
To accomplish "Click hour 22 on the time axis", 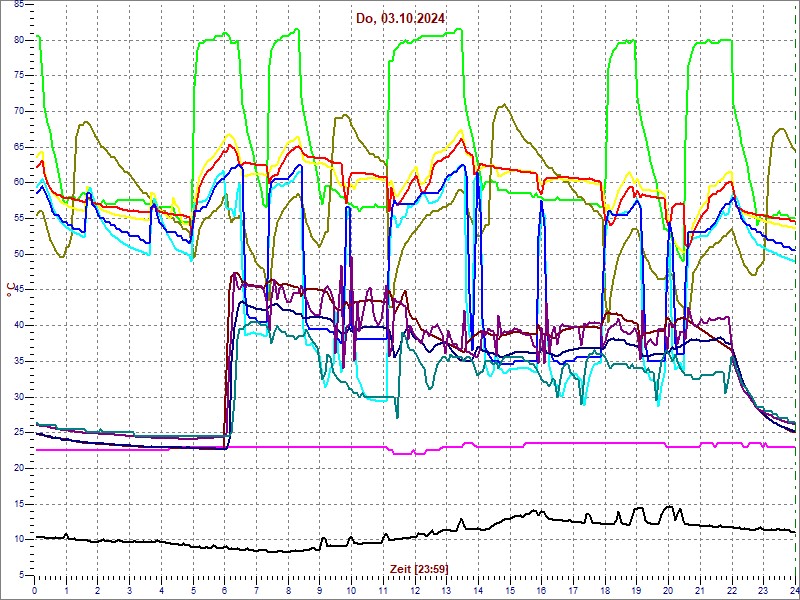I will coord(732,590).
